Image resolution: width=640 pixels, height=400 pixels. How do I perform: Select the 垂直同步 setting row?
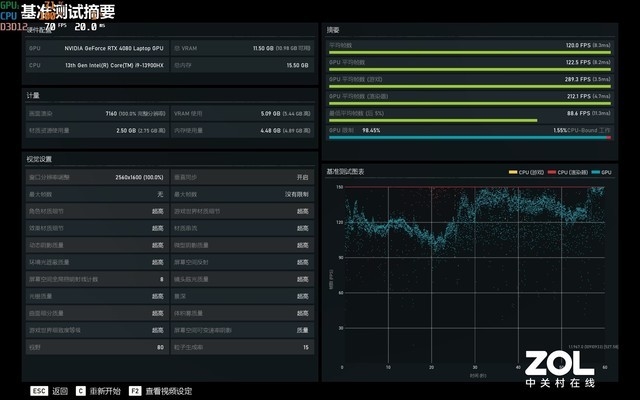[x=243, y=177]
